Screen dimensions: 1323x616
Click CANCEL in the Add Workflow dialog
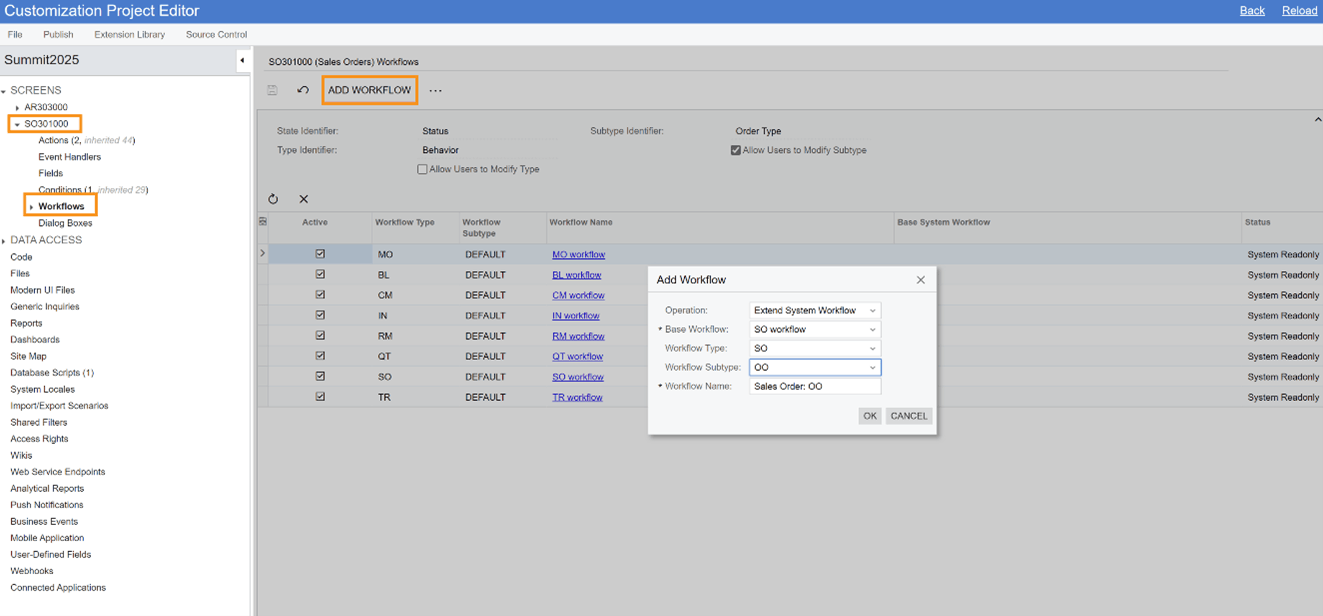tap(909, 416)
